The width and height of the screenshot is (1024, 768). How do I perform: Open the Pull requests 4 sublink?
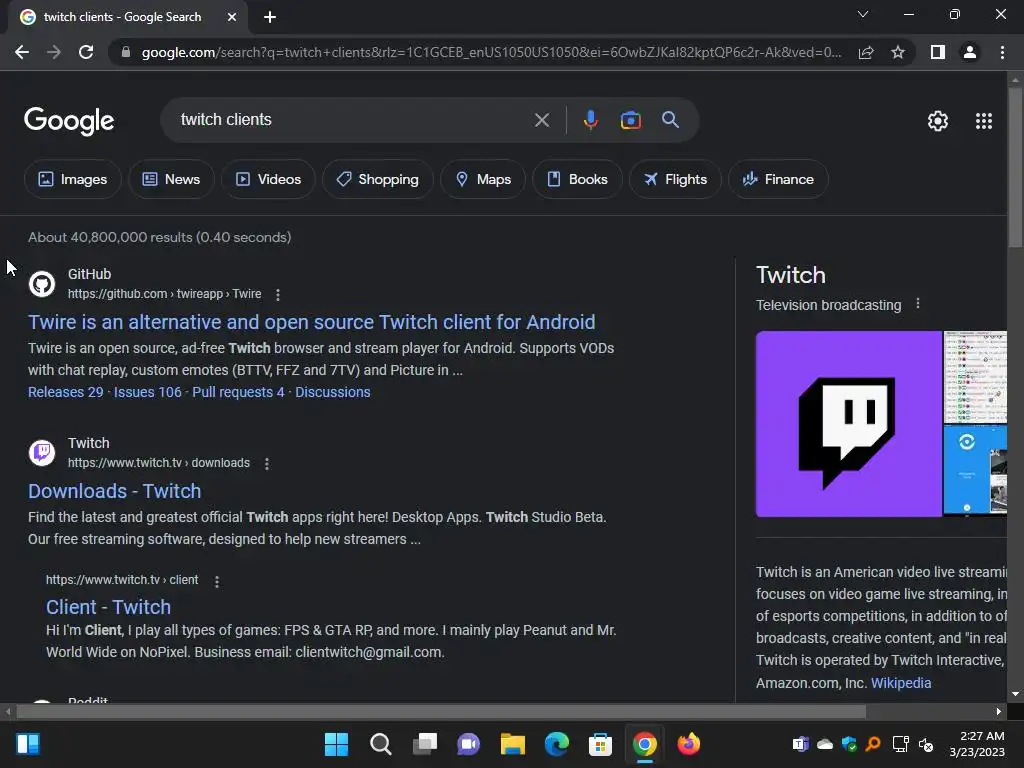click(x=238, y=392)
